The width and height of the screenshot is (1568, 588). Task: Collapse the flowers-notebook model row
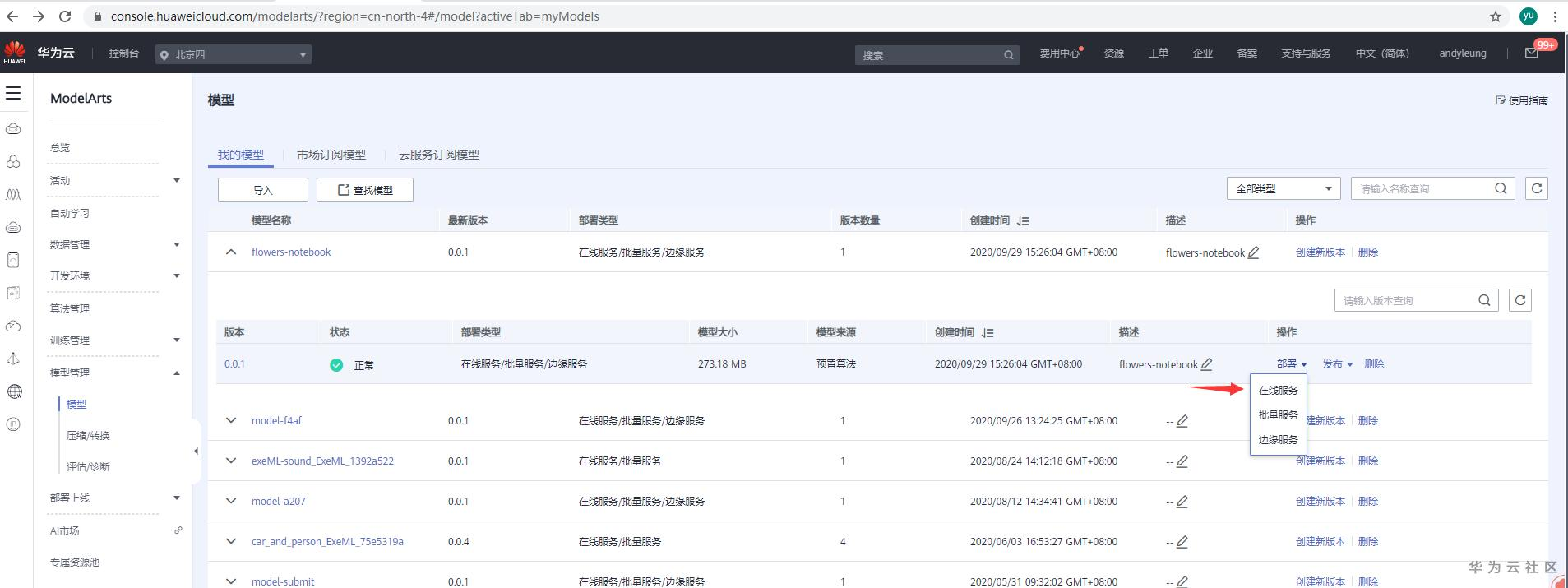[231, 252]
